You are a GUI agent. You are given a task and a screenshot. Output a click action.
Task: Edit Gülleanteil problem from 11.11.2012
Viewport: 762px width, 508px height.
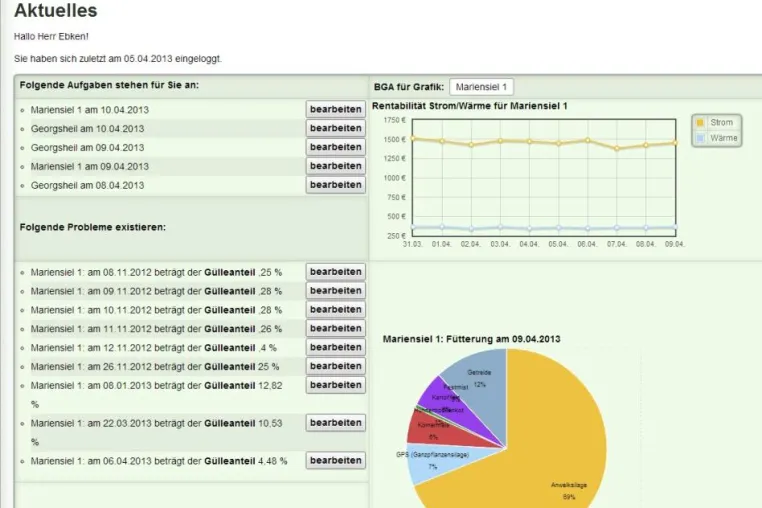[x=336, y=329]
